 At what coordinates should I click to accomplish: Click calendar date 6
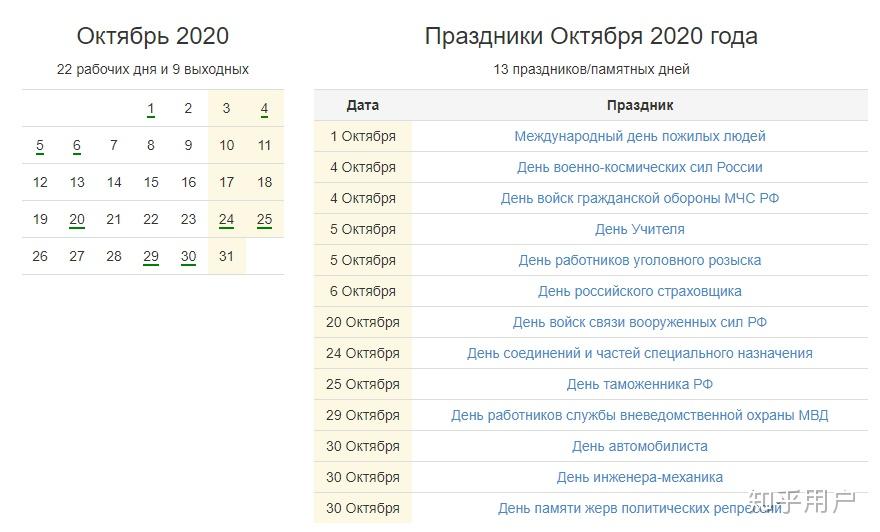tap(77, 146)
